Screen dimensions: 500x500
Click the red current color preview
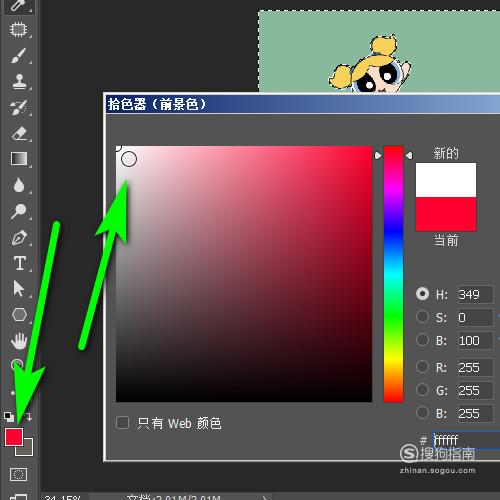click(x=446, y=214)
